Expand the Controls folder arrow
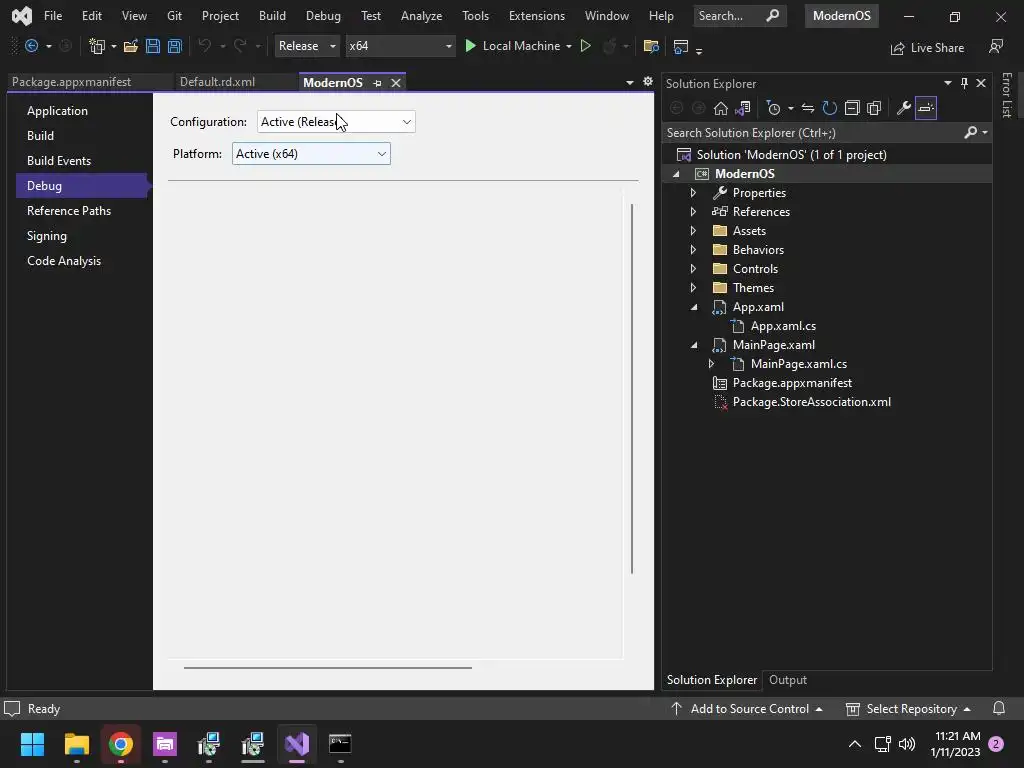Image resolution: width=1024 pixels, height=768 pixels. pos(693,268)
